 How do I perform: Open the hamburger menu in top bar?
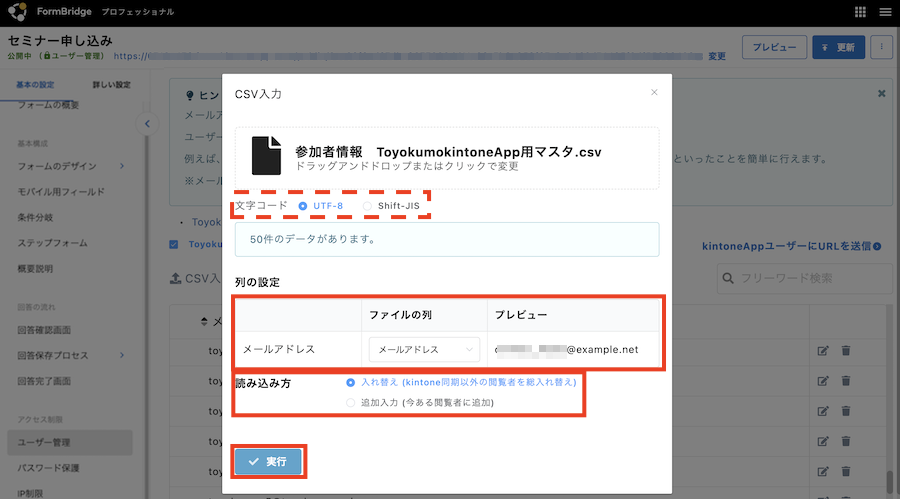(x=885, y=12)
